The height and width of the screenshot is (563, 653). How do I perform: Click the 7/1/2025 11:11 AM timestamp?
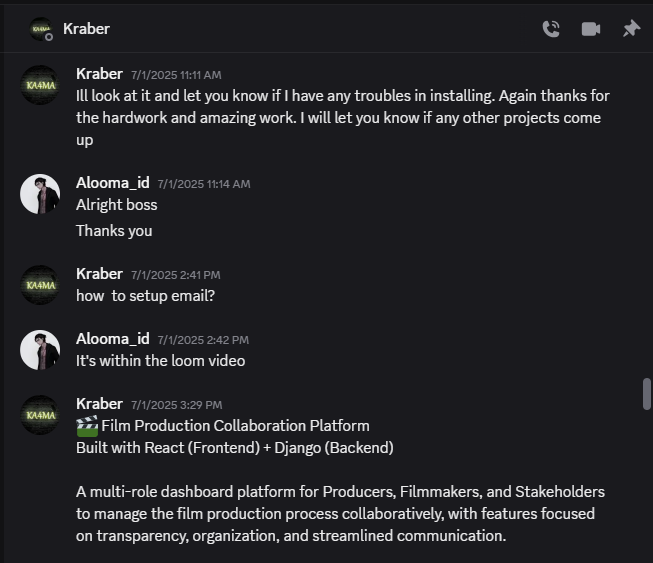tap(176, 75)
